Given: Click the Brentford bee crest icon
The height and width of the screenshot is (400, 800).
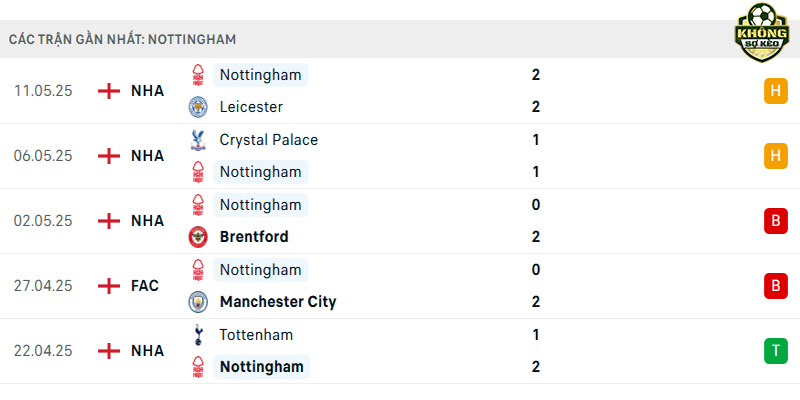Looking at the screenshot, I should pos(198,237).
